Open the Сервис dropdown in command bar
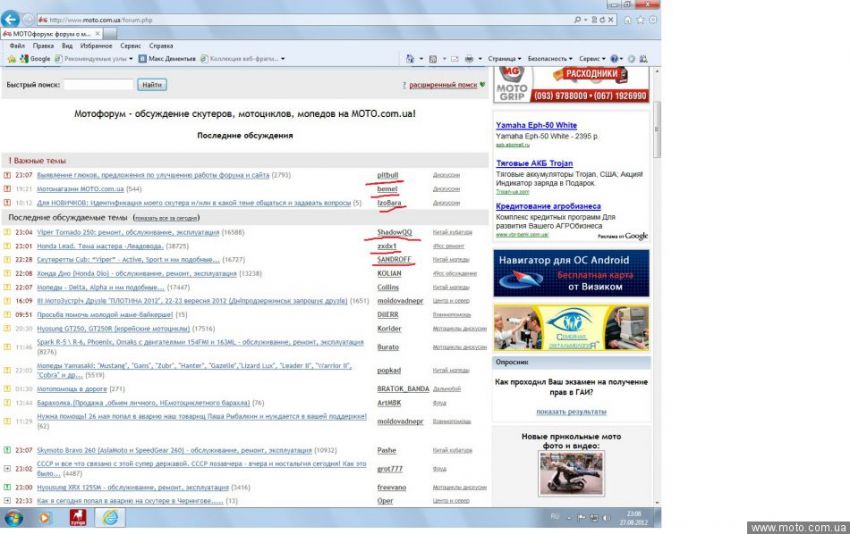850x534 pixels. click(x=592, y=59)
